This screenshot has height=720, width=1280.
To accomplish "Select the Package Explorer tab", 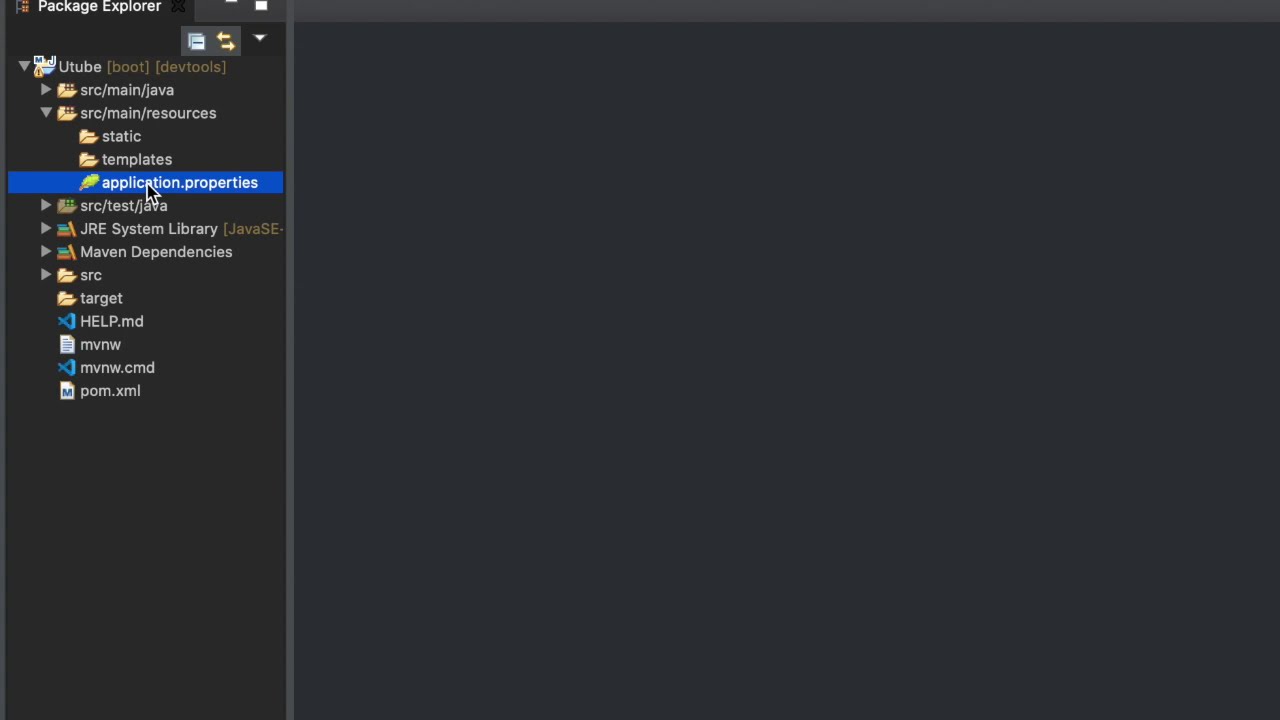I will (x=99, y=7).
